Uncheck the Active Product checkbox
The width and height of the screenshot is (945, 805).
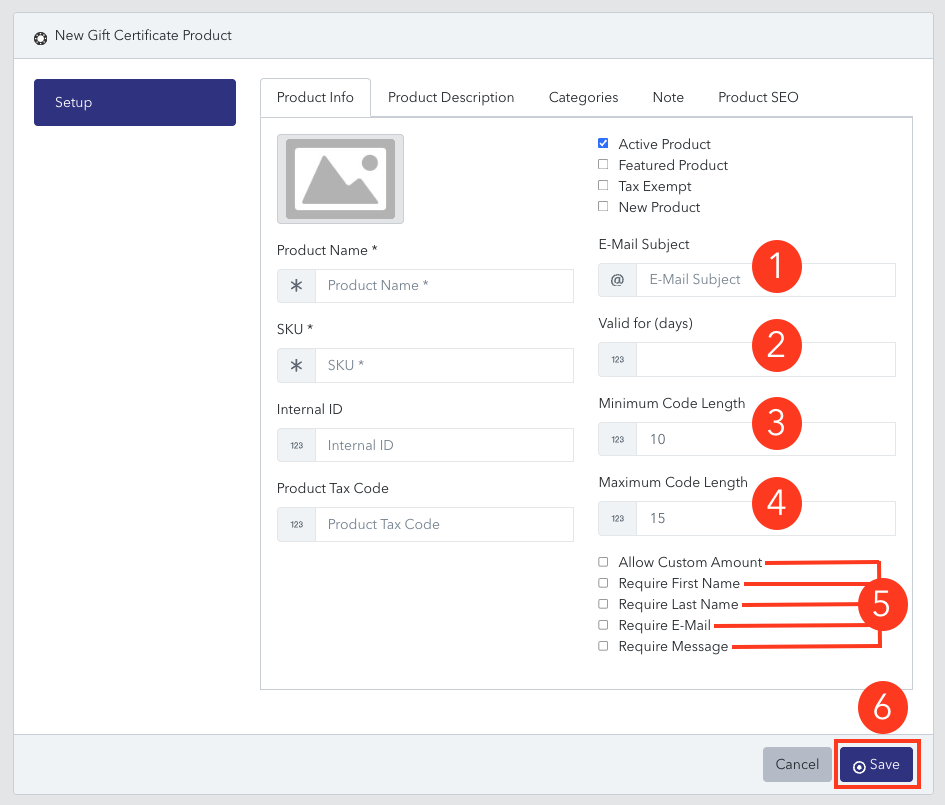point(603,143)
